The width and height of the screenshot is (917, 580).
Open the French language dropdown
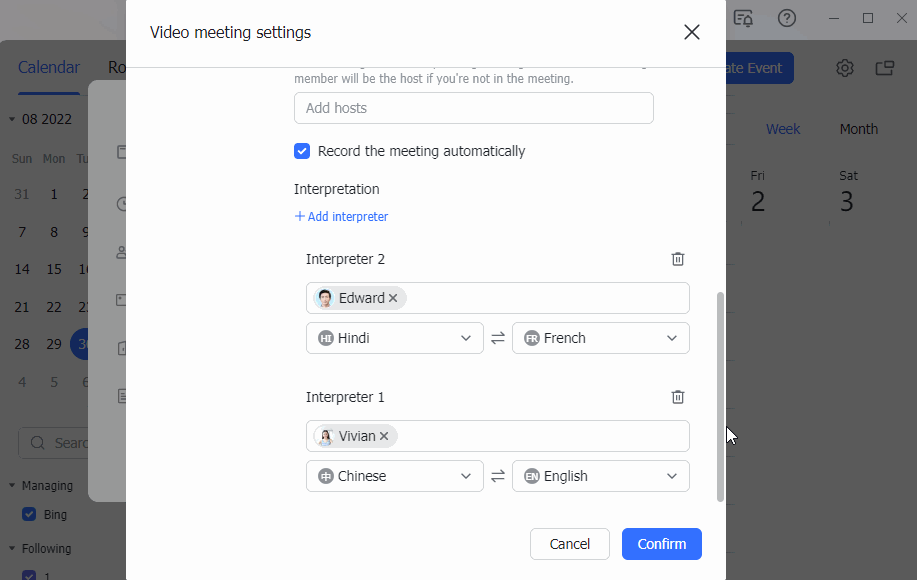coord(600,338)
